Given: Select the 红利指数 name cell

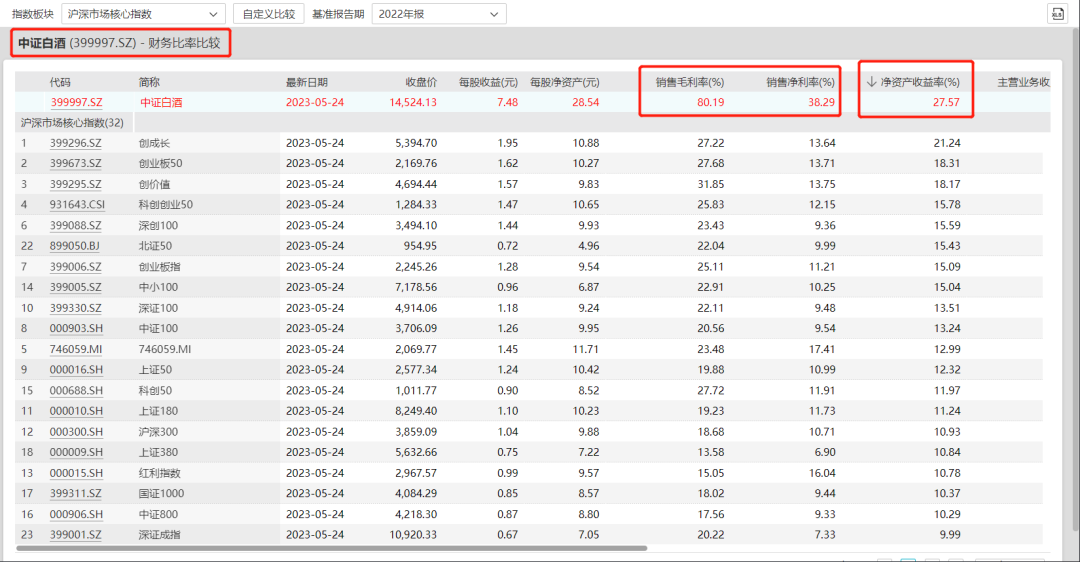Looking at the screenshot, I should pyautogui.click(x=160, y=473).
